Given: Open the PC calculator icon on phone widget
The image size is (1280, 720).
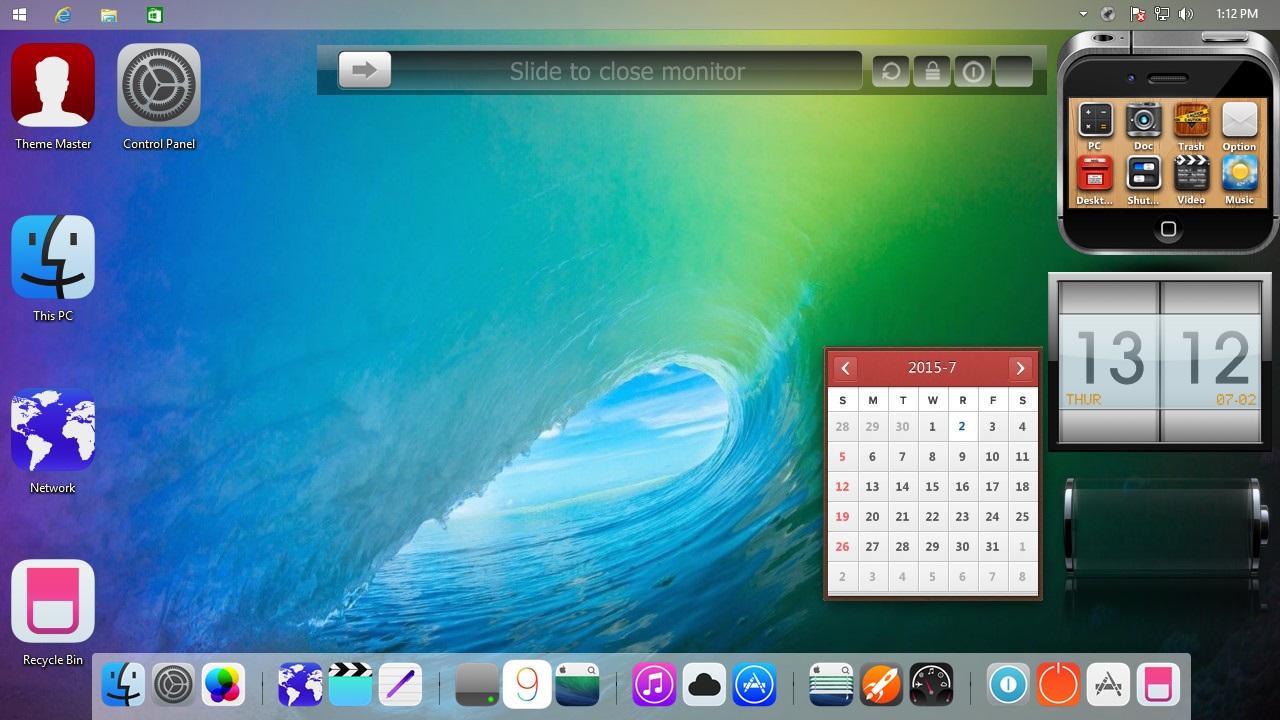Looking at the screenshot, I should pos(1095,121).
